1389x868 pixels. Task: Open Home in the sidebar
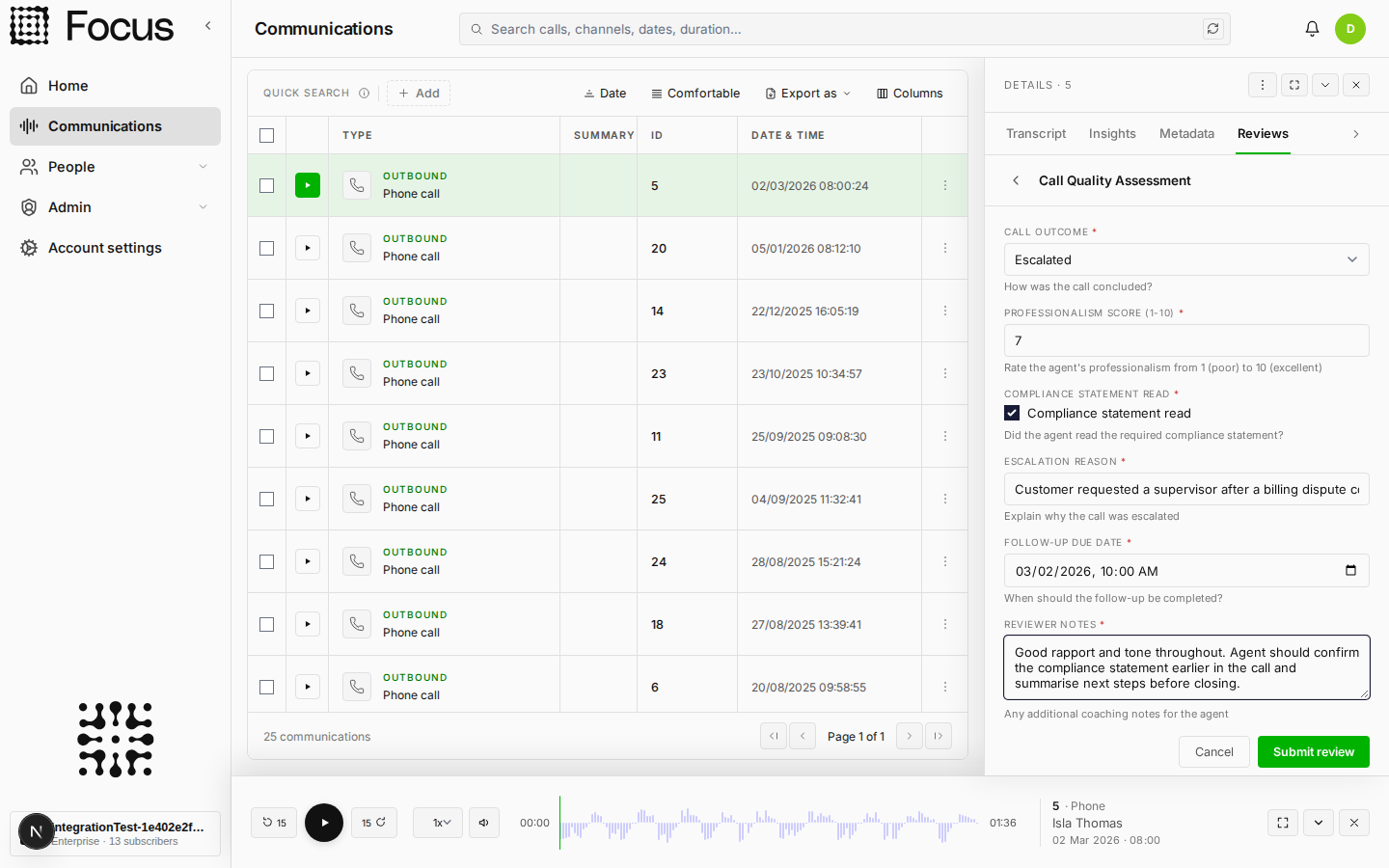tap(115, 86)
